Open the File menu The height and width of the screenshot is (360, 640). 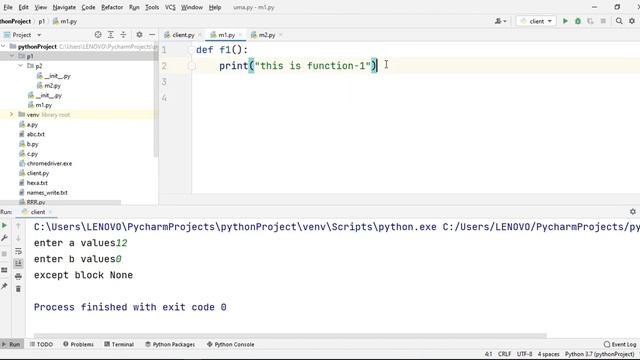point(8,7)
